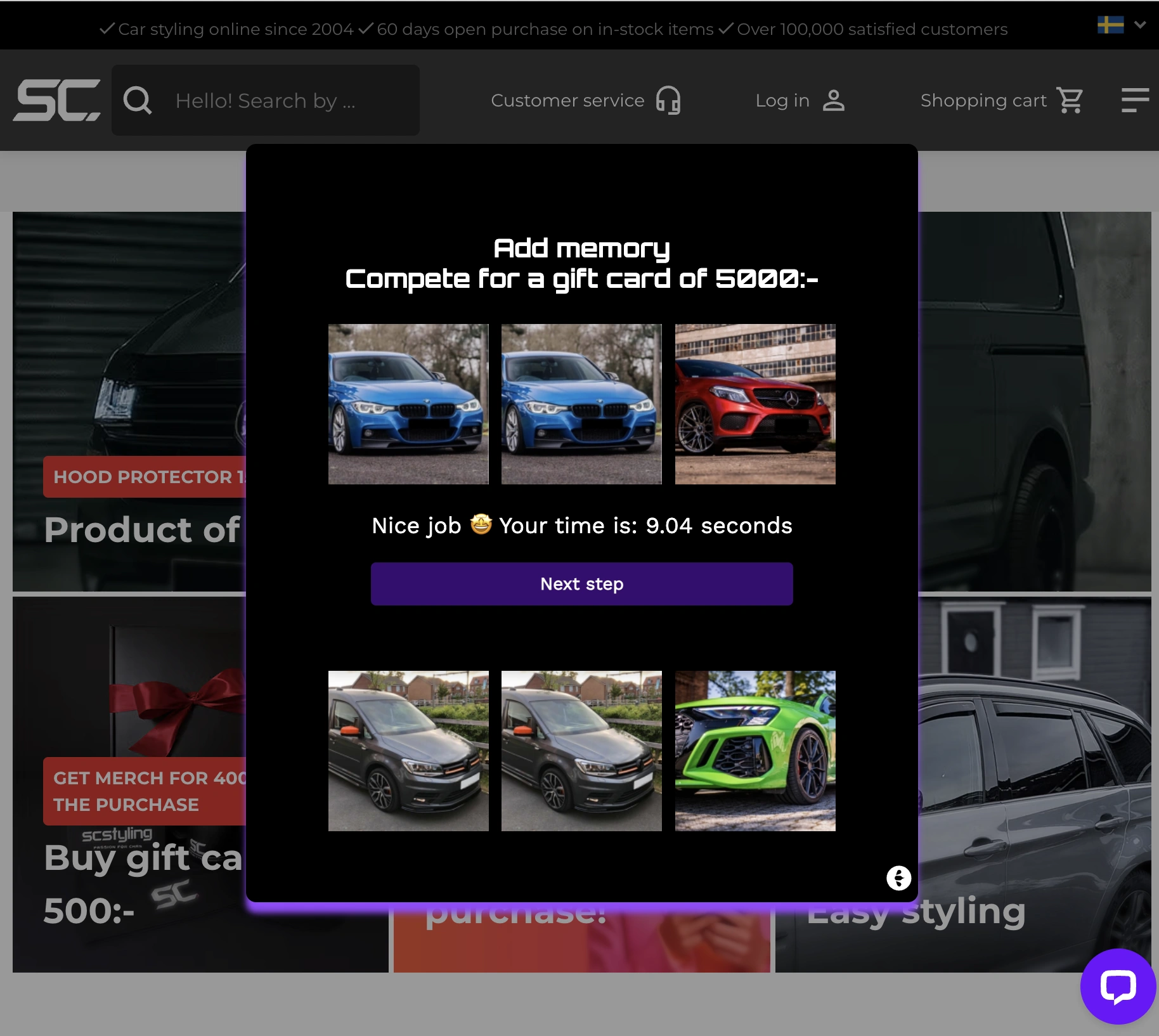Click the Swedish flag language icon

[1110, 25]
